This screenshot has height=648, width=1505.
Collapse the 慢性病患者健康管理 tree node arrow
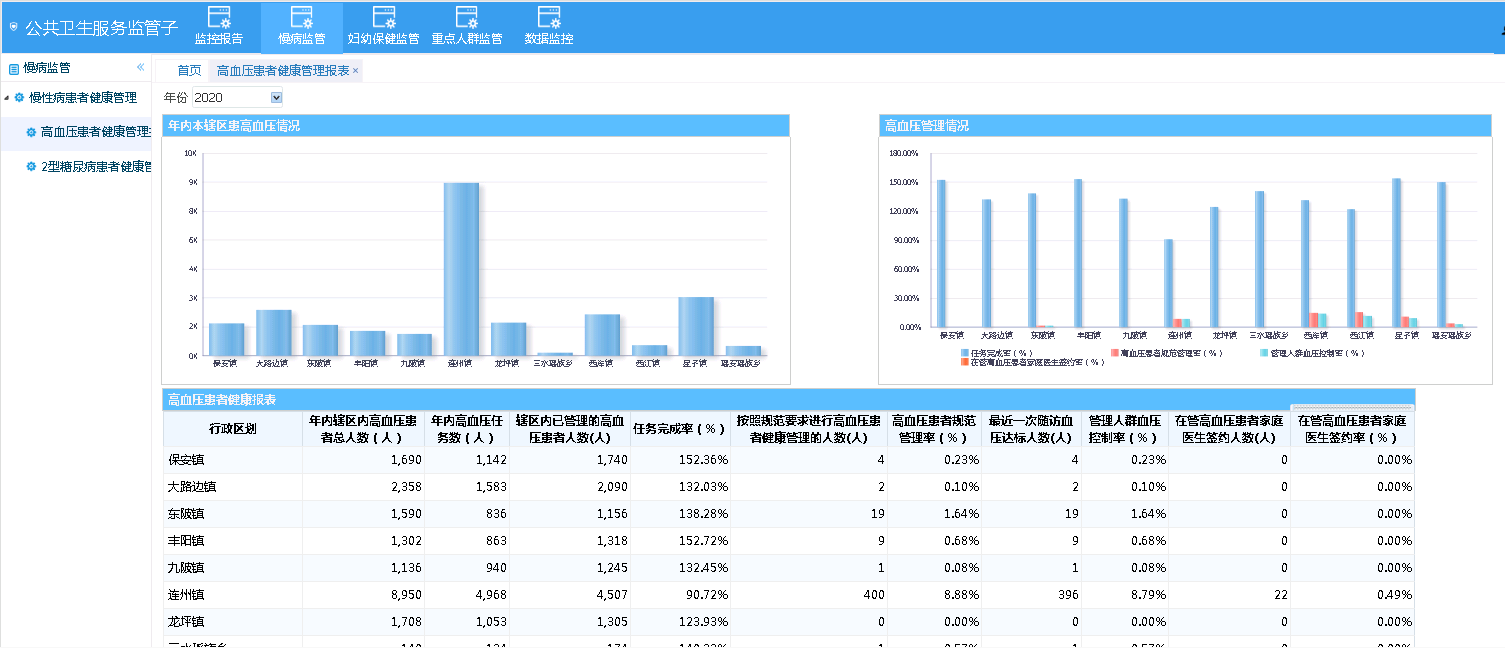8,98
